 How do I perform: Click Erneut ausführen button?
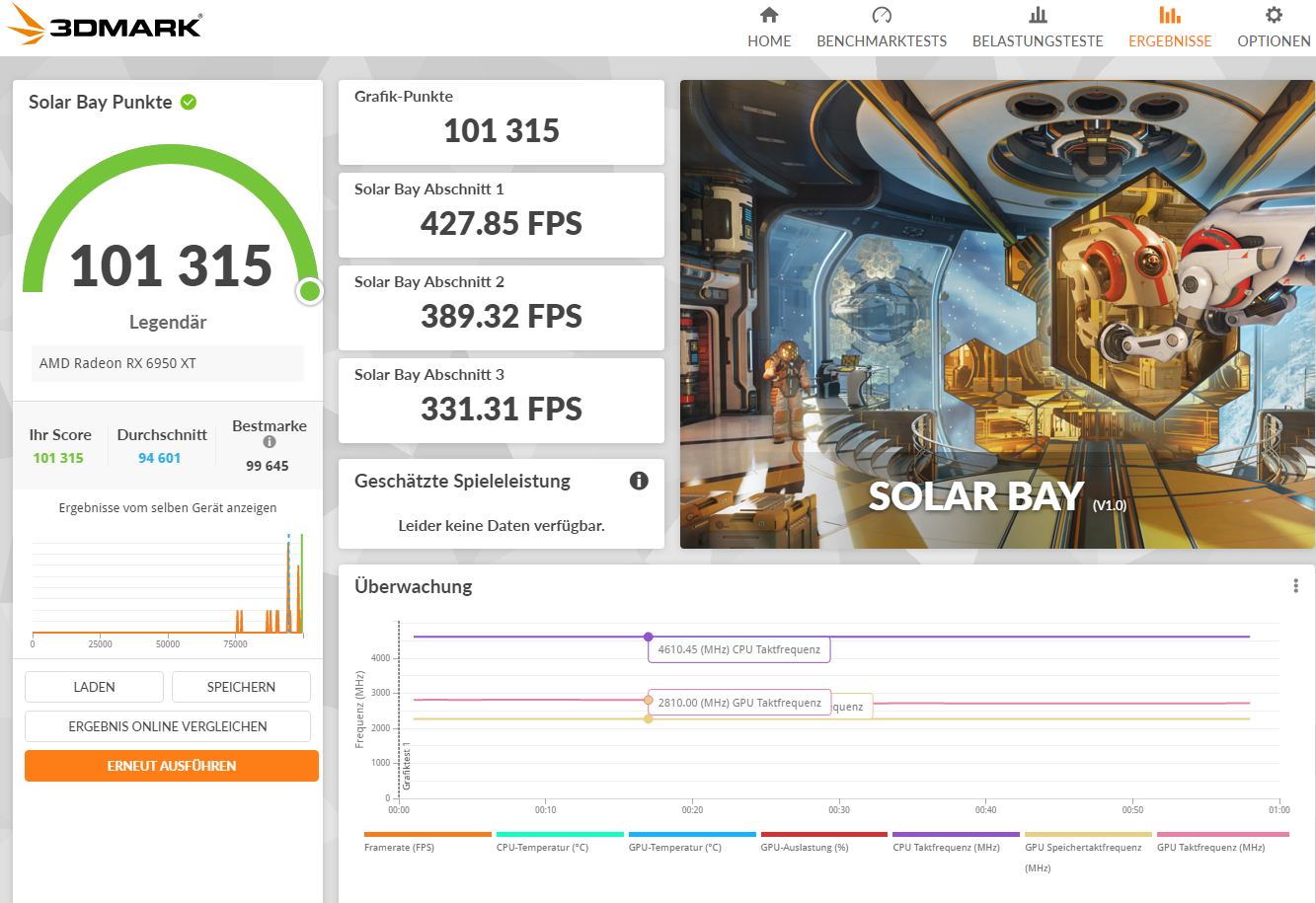click(172, 766)
